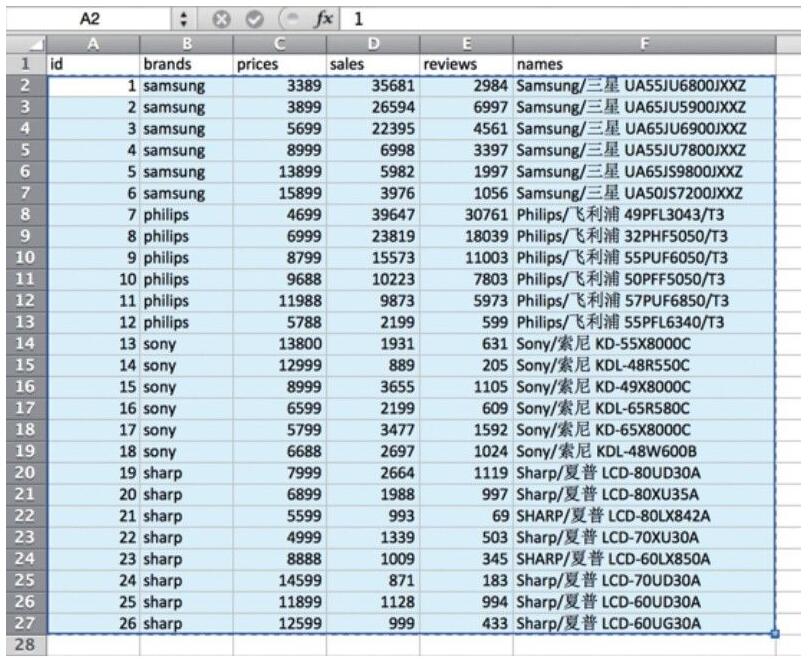
Task: Click the 'brands' header cell
Action: pyautogui.click(x=186, y=64)
